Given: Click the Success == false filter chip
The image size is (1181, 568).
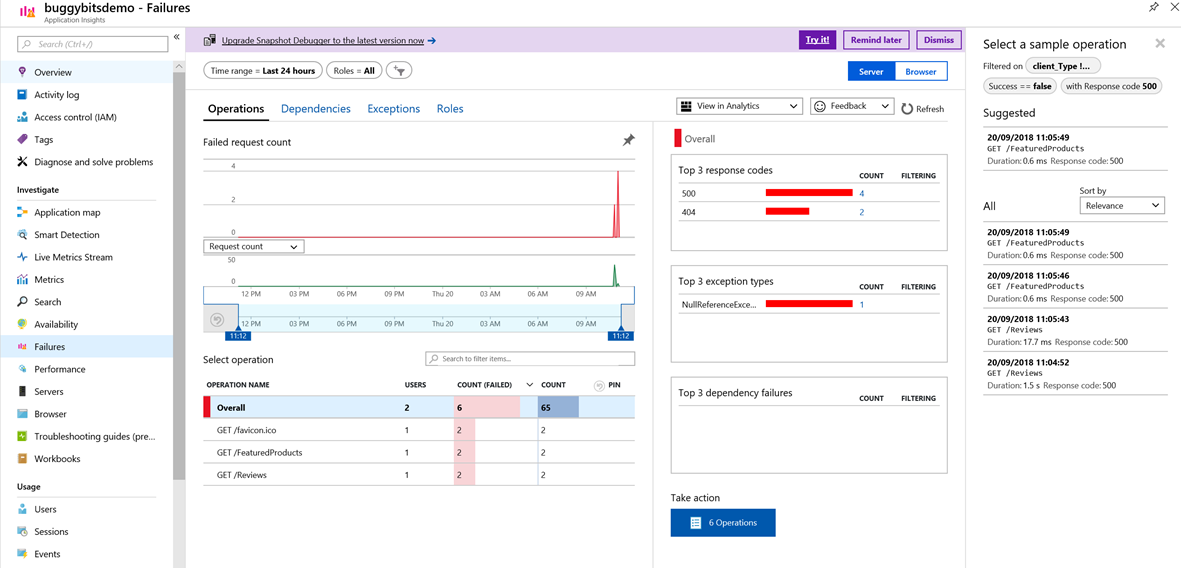Looking at the screenshot, I should click(x=1020, y=86).
